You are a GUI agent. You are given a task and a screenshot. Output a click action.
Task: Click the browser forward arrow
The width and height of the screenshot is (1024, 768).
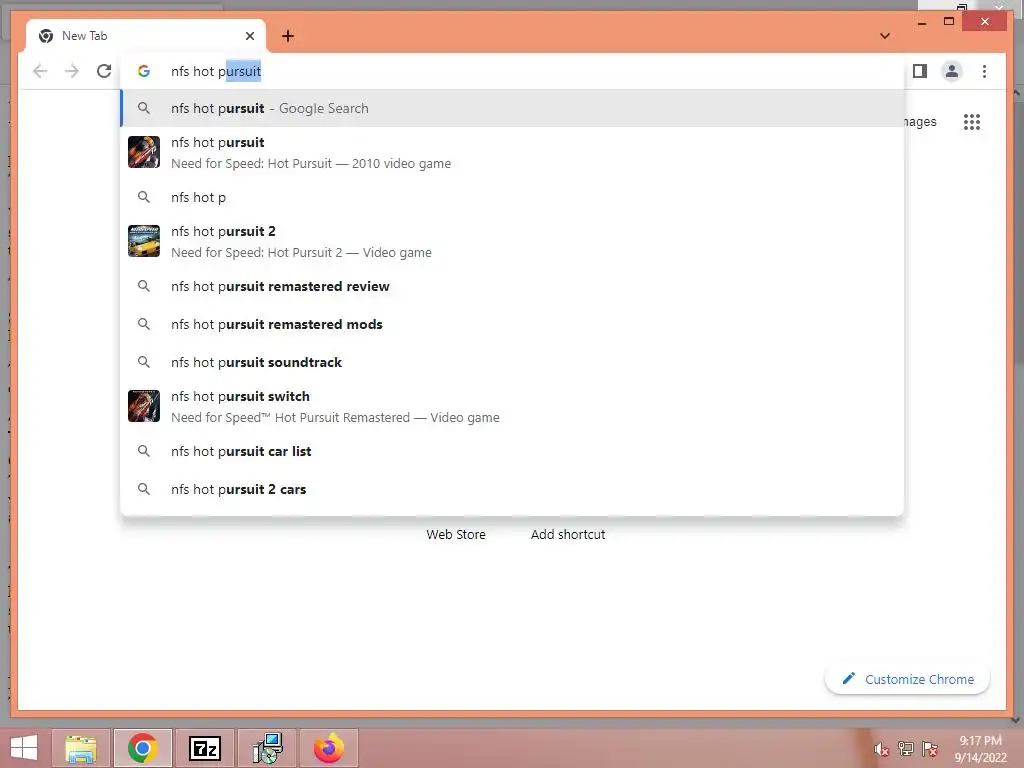pos(72,71)
